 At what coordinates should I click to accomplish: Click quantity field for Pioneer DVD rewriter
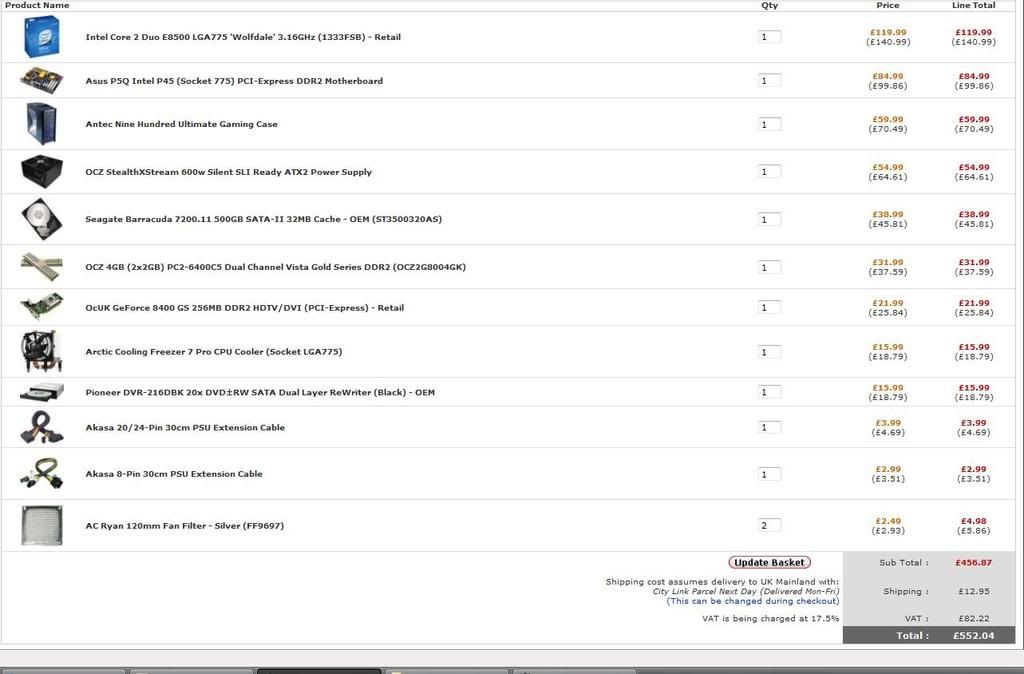[769, 393]
